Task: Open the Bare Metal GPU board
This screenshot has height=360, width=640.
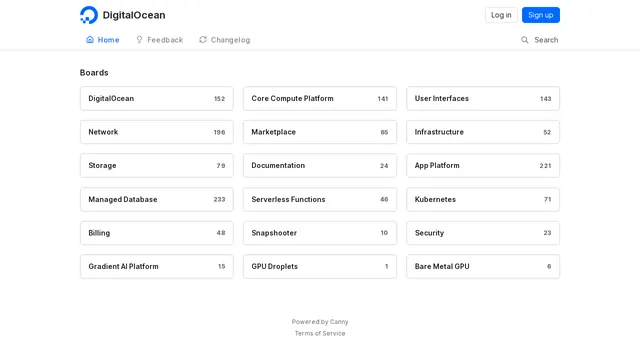Action: click(483, 266)
